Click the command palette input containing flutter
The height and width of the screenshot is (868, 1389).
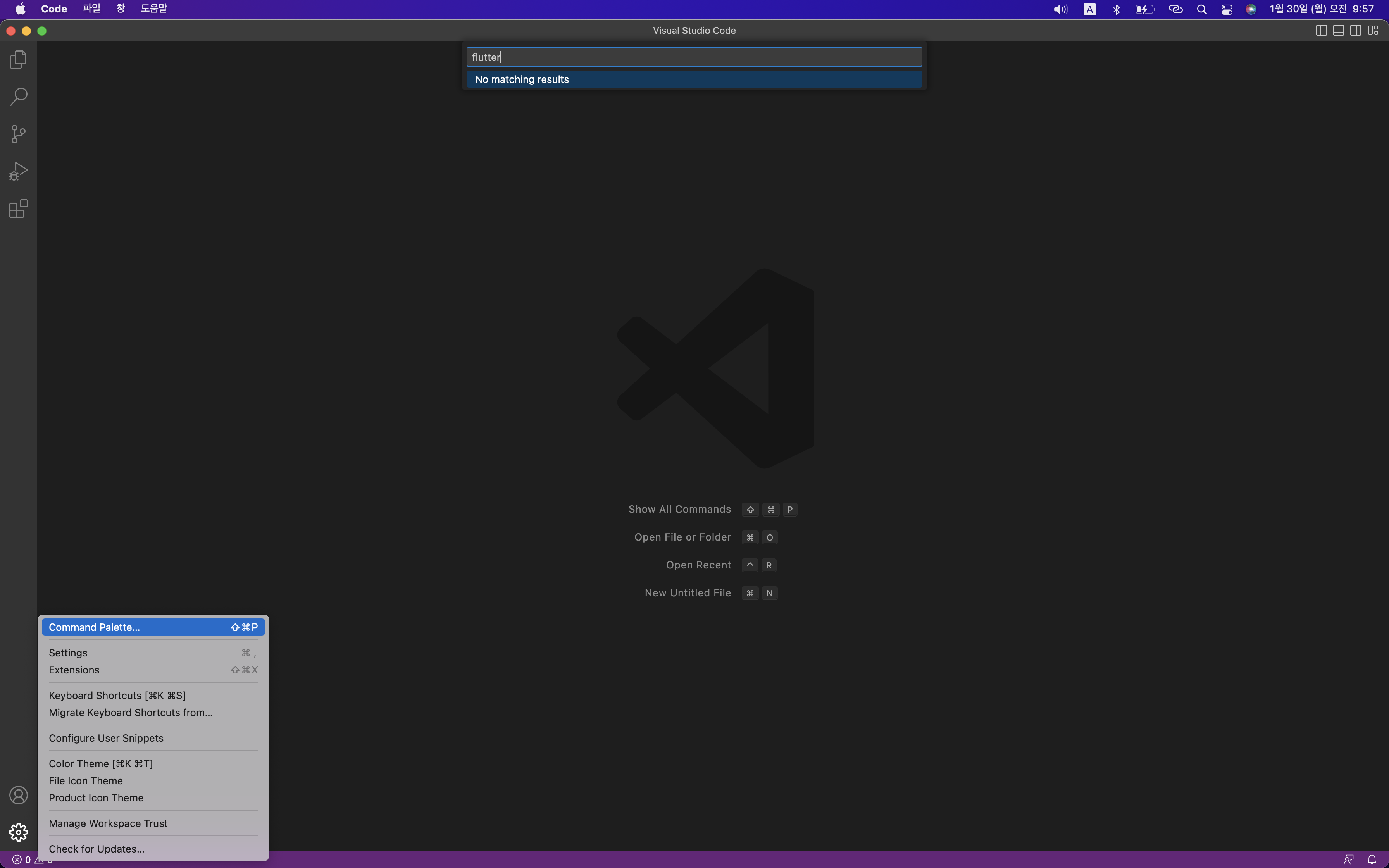(694, 57)
